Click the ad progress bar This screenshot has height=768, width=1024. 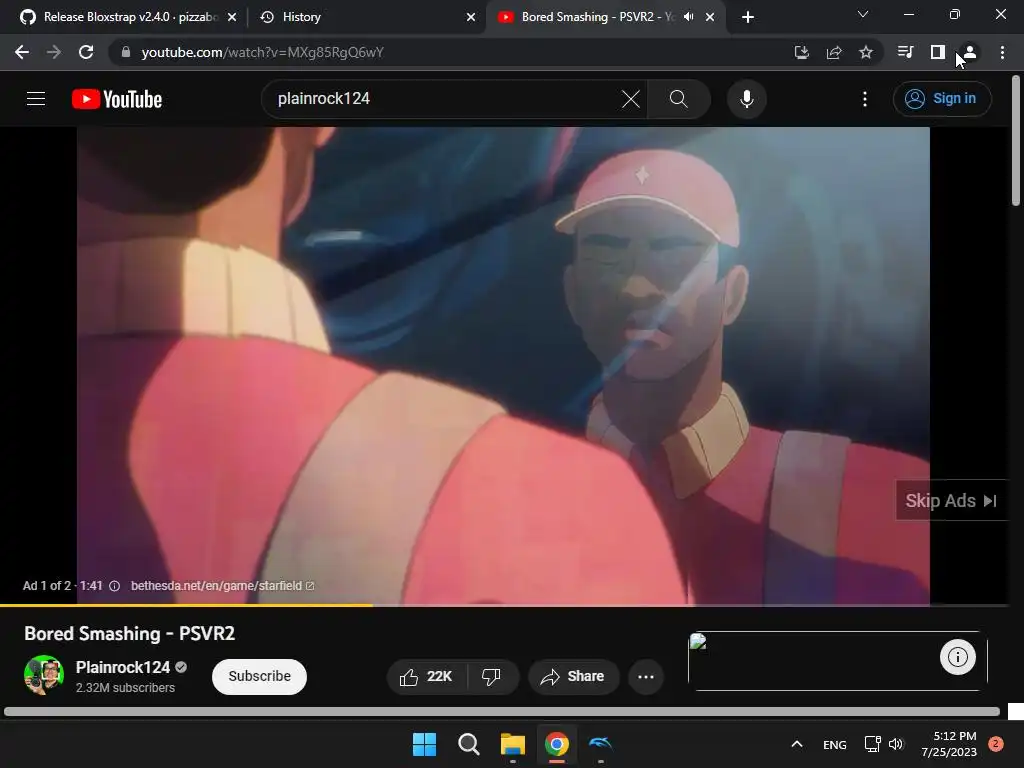[504, 605]
